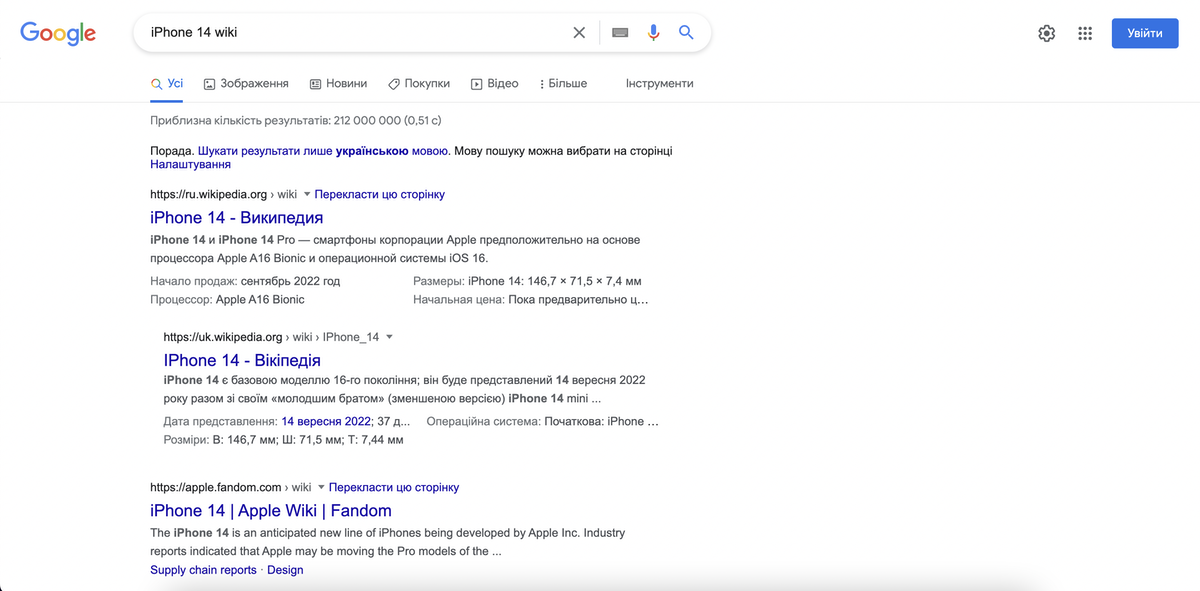This screenshot has width=1200, height=591.
Task: Expand dropdown arrow next to uk.wikipedia.org result
Action: tap(389, 337)
